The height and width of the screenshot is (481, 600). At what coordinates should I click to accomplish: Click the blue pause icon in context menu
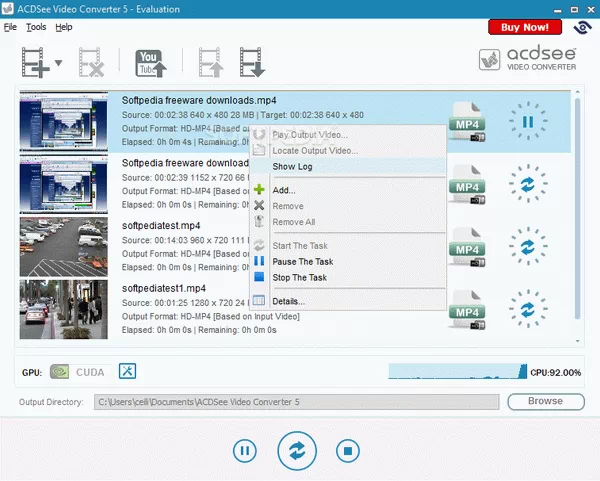click(x=259, y=261)
